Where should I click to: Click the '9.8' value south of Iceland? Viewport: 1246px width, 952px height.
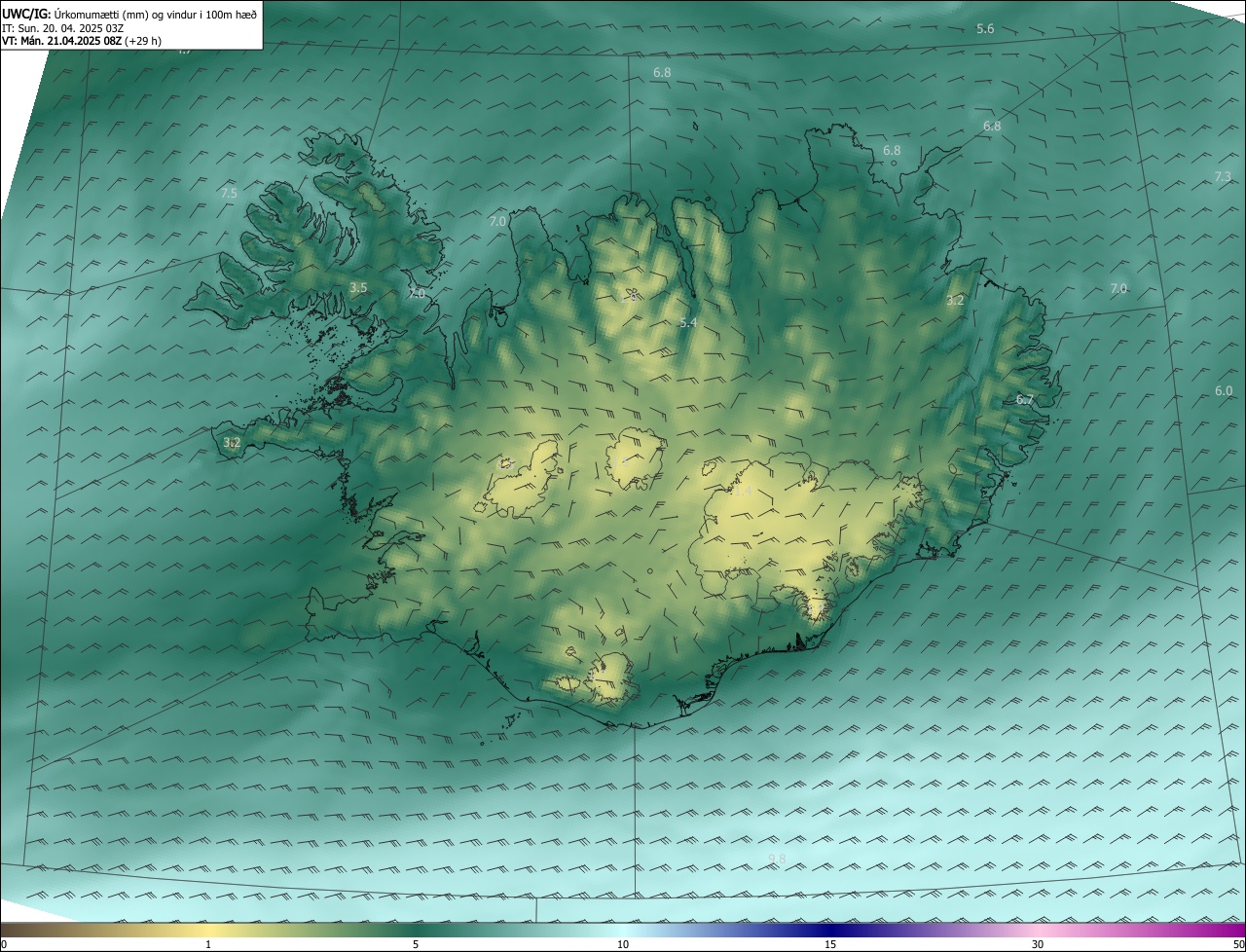click(x=777, y=859)
